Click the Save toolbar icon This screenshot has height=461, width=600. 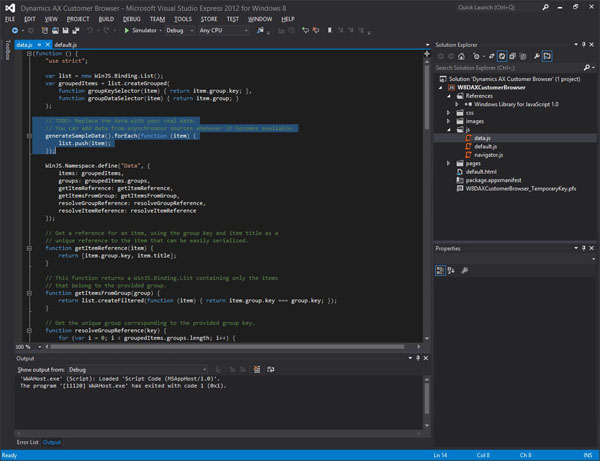pyautogui.click(x=65, y=30)
